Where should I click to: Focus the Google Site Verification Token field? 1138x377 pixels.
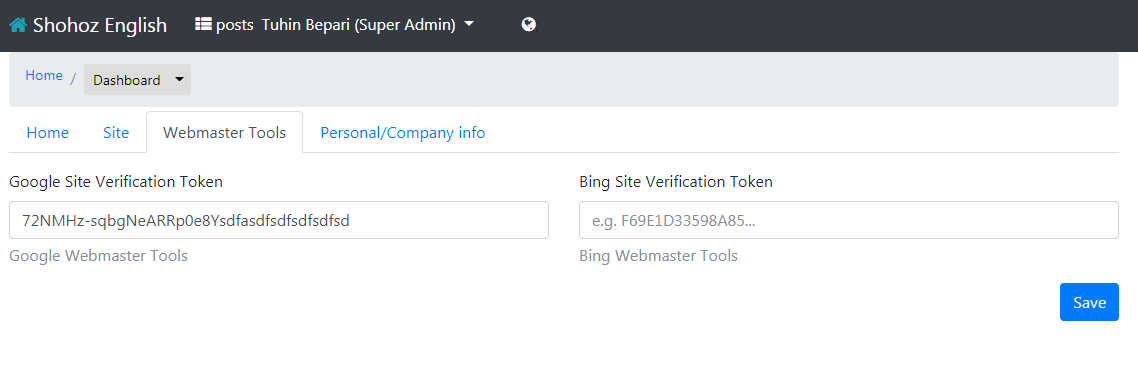[279, 220]
